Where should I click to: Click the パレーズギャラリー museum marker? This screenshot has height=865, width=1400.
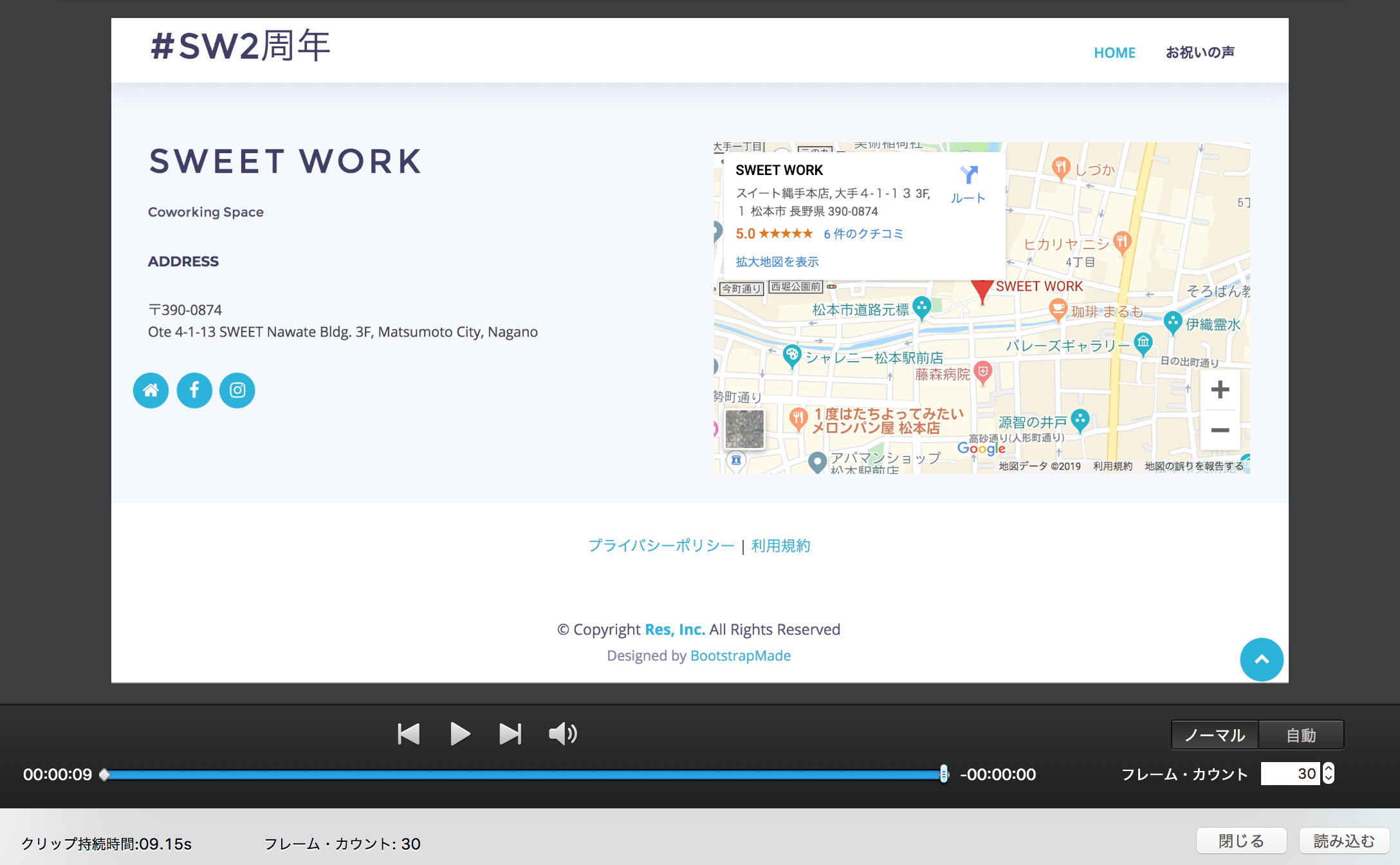(1143, 344)
